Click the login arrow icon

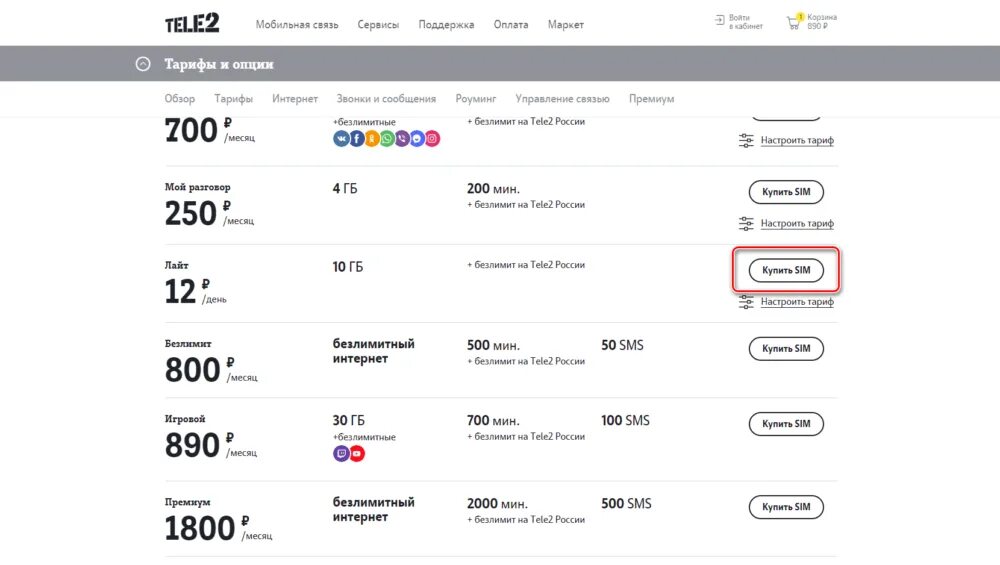click(x=719, y=20)
